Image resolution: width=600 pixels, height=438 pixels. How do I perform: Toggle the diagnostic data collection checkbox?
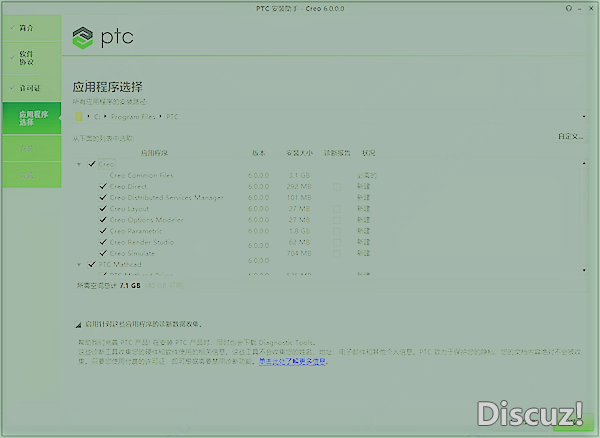pos(78,325)
